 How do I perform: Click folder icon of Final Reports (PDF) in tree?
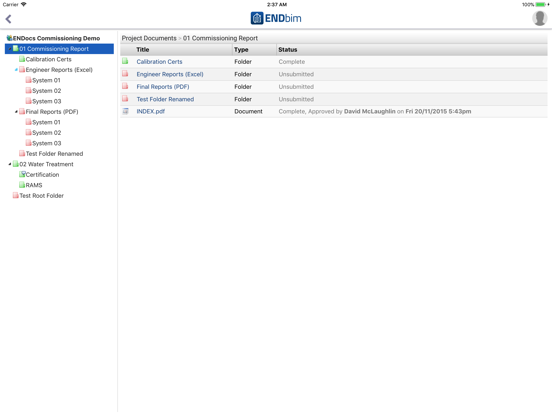[x=22, y=111]
